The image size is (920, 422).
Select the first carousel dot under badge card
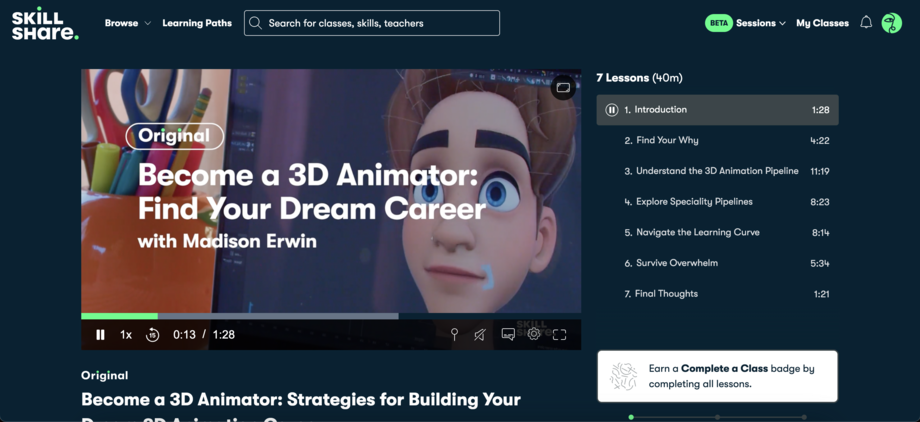[631, 417]
